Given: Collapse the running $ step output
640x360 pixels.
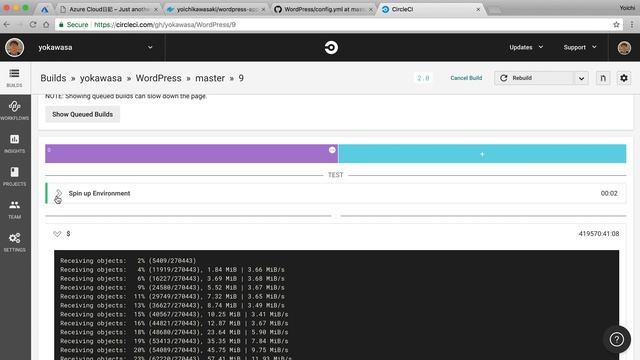Looking at the screenshot, I should point(57,234).
